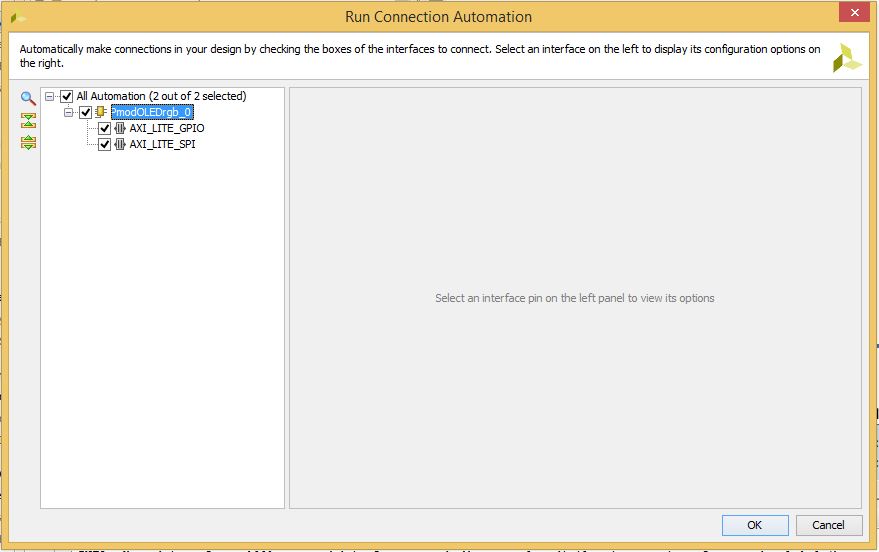Click the Cancel button
Image resolution: width=879 pixels, height=552 pixels.
829,525
